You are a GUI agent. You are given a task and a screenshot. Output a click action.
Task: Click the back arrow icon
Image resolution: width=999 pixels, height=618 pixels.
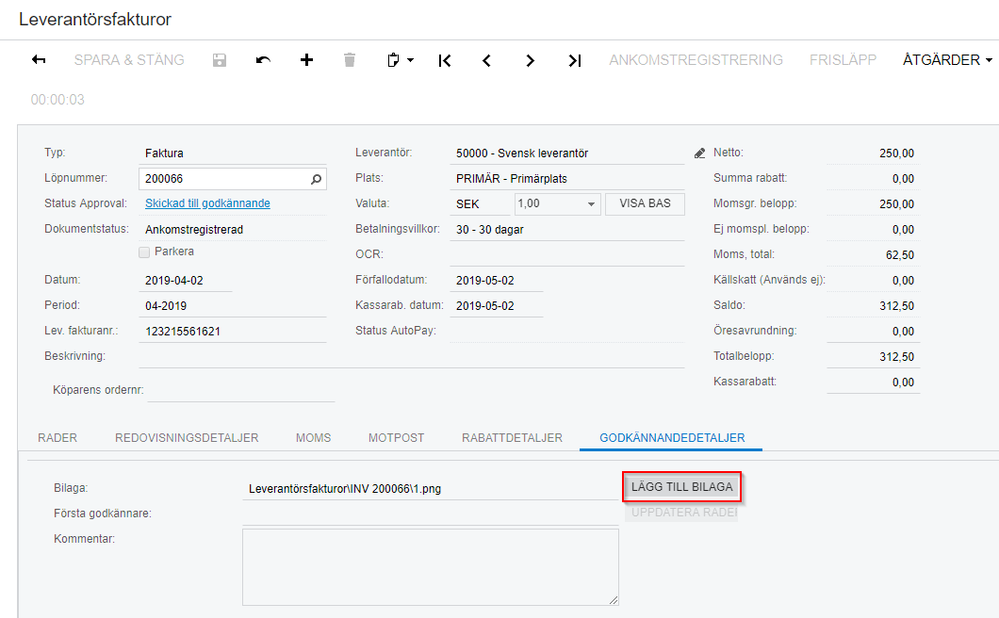tap(38, 60)
